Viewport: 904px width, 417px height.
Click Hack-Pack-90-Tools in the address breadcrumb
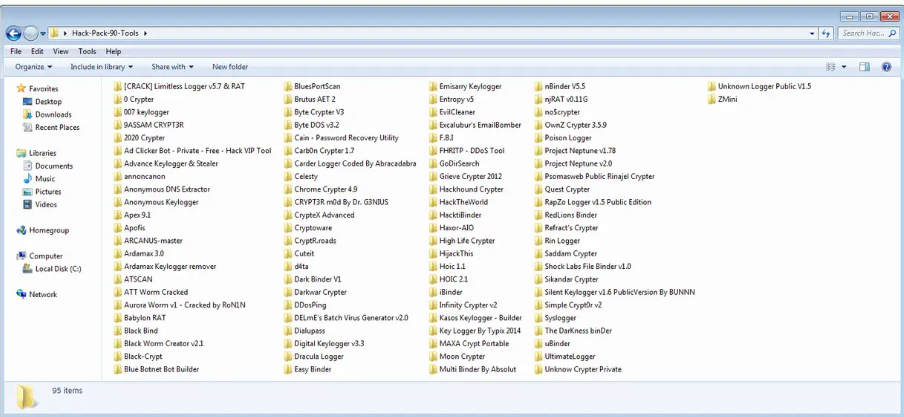(105, 33)
